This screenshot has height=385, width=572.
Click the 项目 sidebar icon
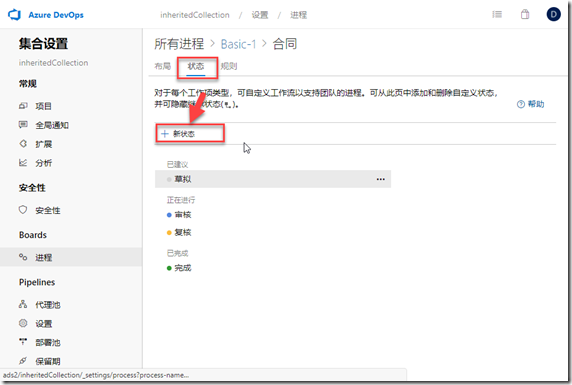(x=23, y=106)
